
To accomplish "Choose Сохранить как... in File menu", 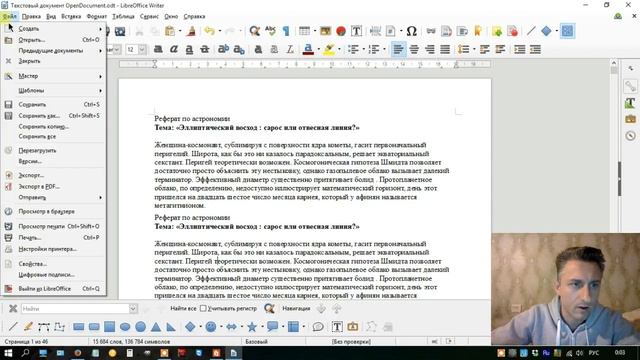I will (x=53, y=116).
